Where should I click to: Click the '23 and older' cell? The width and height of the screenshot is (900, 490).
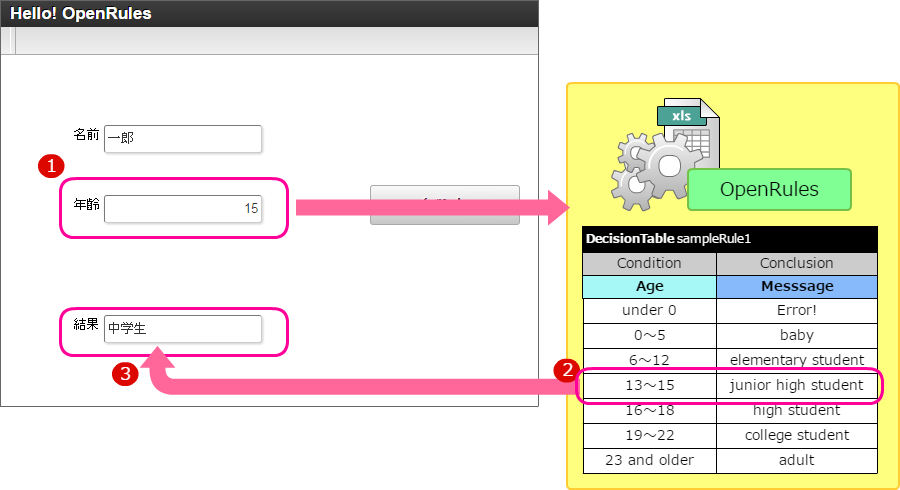point(649,461)
